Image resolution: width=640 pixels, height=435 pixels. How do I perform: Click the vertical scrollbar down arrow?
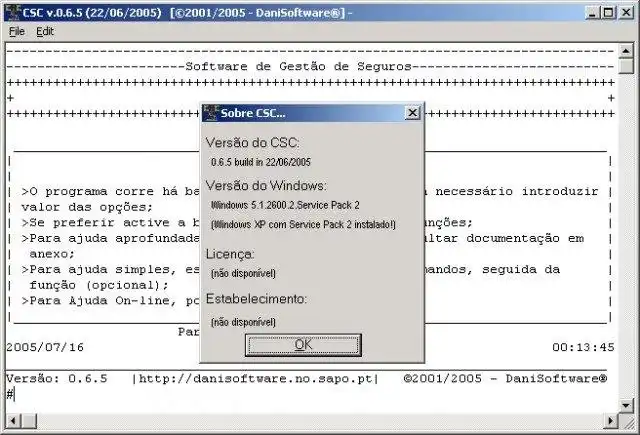point(626,405)
